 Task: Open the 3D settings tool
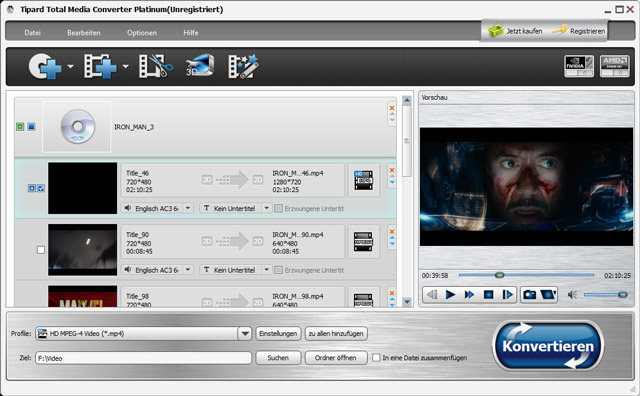pos(200,65)
